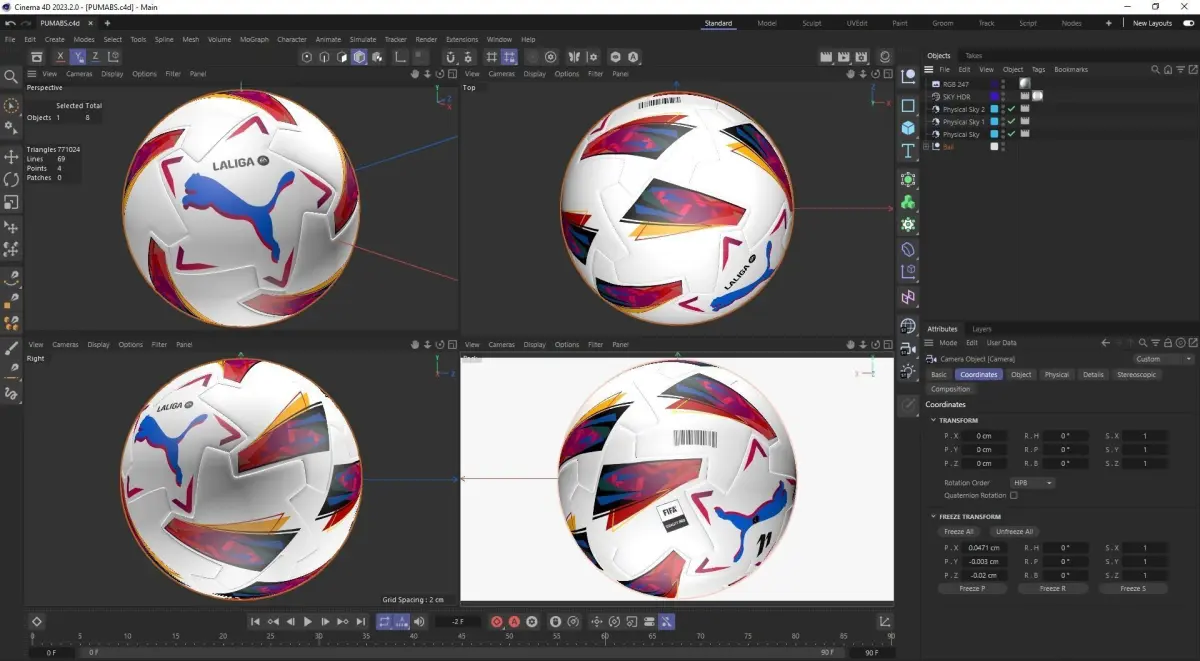1200x661 pixels.
Task: Click the Unfreeze All button
Action: [1014, 532]
